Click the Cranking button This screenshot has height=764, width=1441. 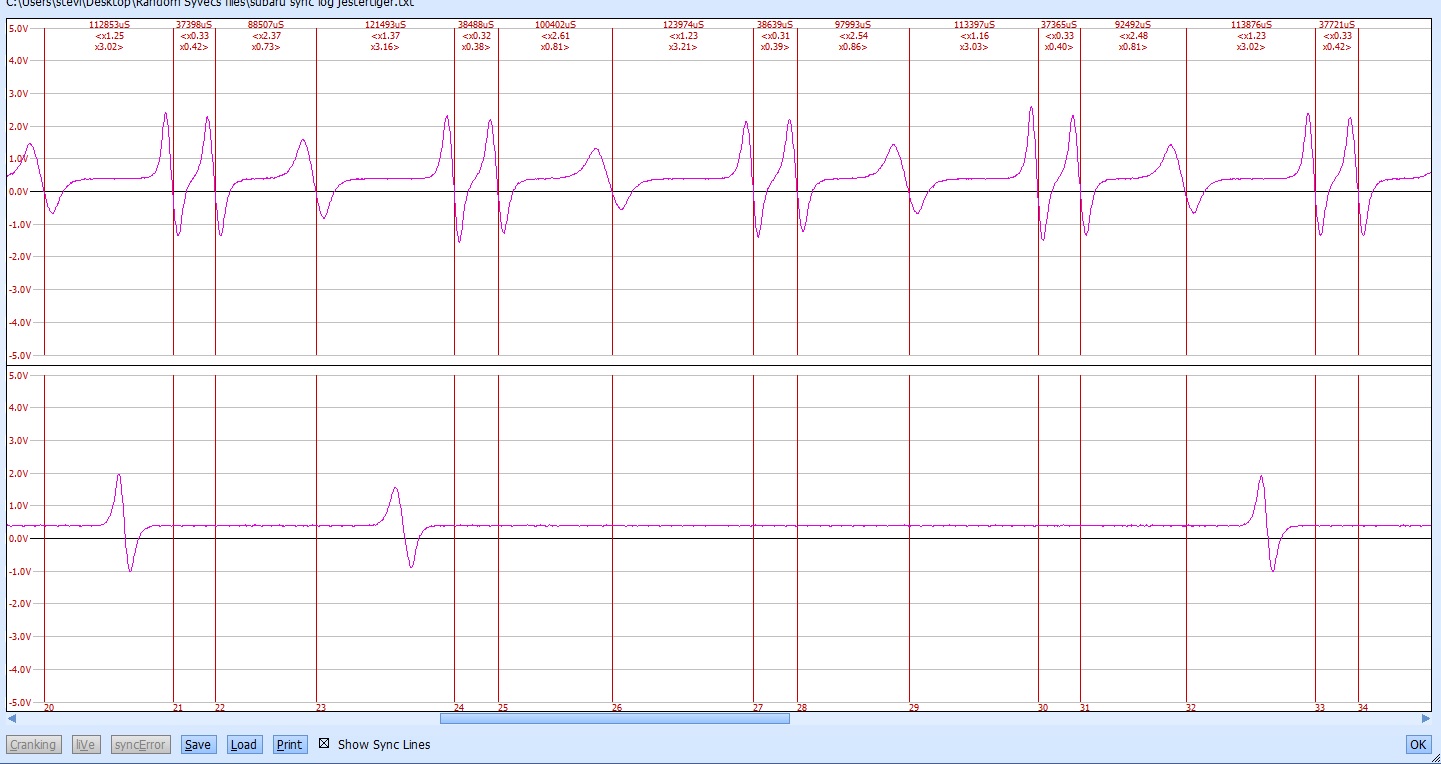click(33, 744)
